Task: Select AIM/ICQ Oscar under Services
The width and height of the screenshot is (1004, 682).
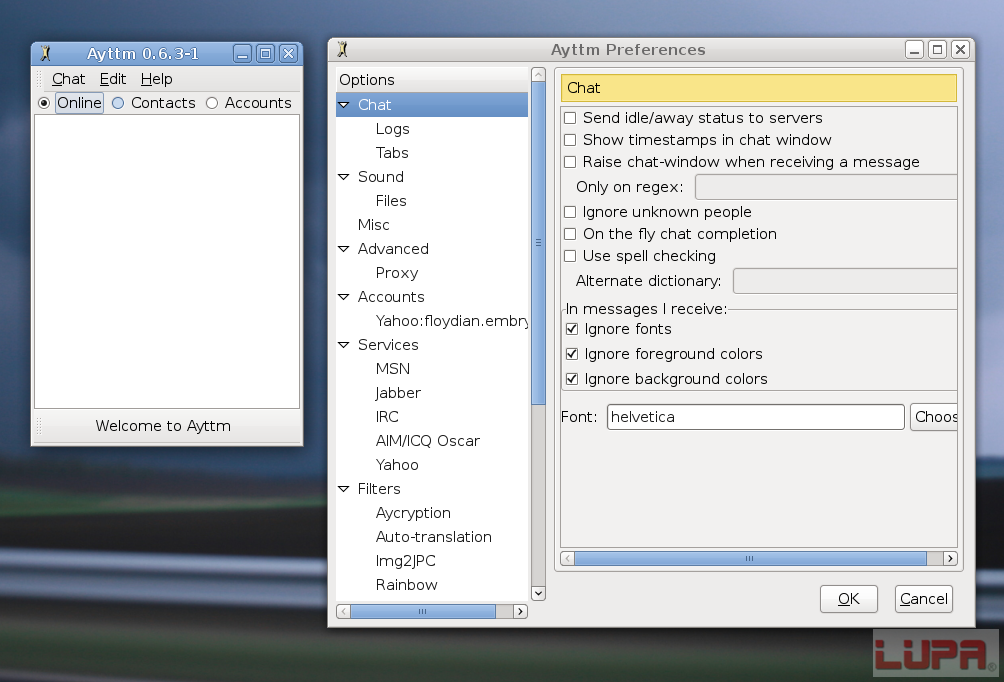Action: click(427, 441)
